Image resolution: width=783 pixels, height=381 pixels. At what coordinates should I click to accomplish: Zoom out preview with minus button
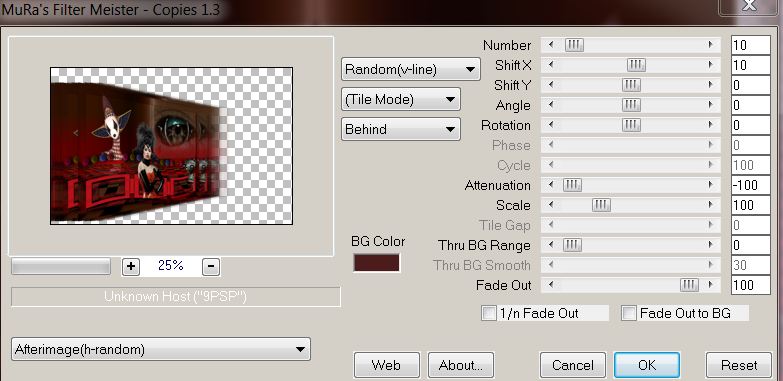tap(211, 267)
